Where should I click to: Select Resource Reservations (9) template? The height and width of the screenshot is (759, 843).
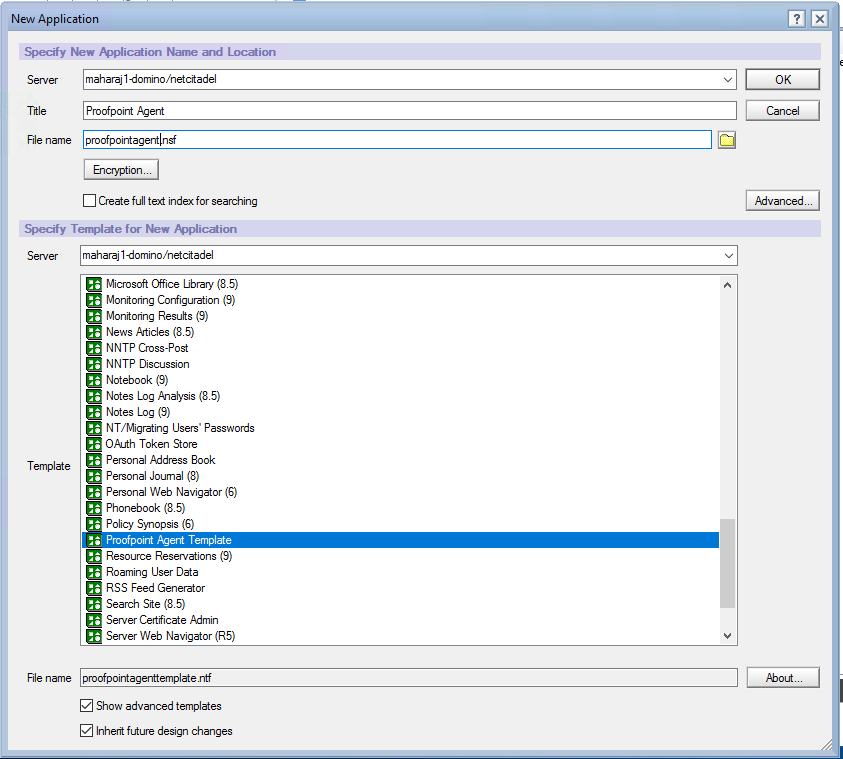pos(400,556)
